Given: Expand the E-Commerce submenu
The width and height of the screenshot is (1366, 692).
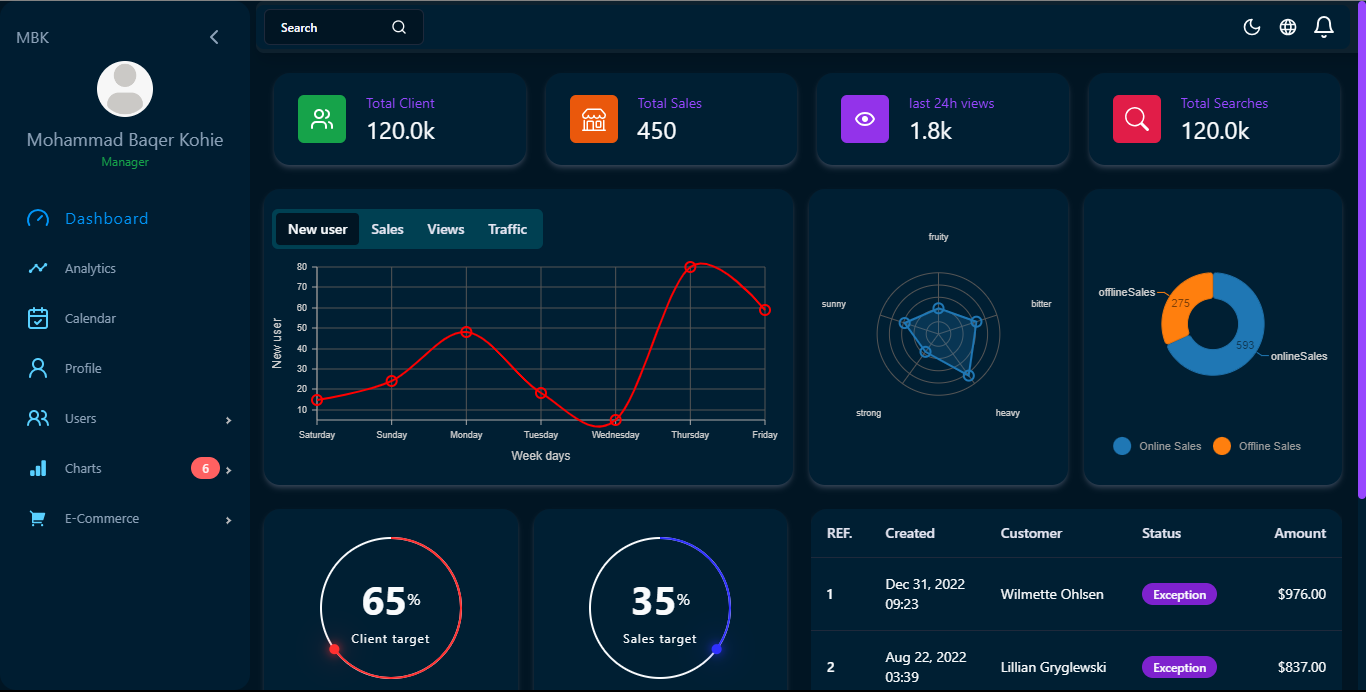Looking at the screenshot, I should pyautogui.click(x=228, y=520).
